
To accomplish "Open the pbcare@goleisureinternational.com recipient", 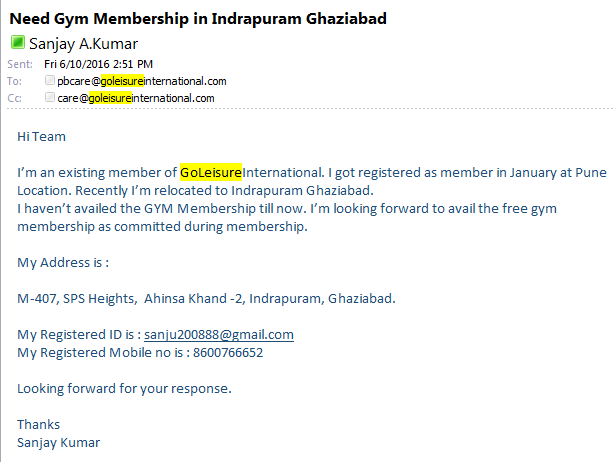I will tap(142, 81).
